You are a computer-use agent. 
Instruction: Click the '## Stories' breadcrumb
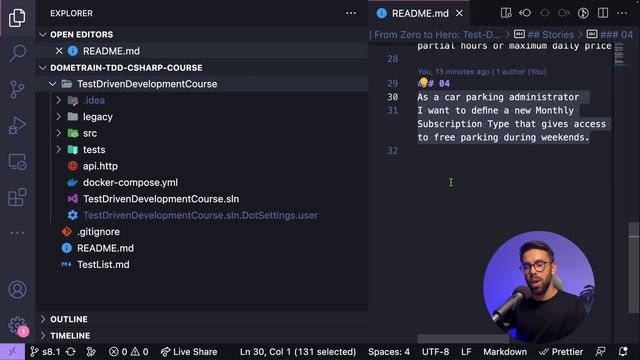(550, 35)
